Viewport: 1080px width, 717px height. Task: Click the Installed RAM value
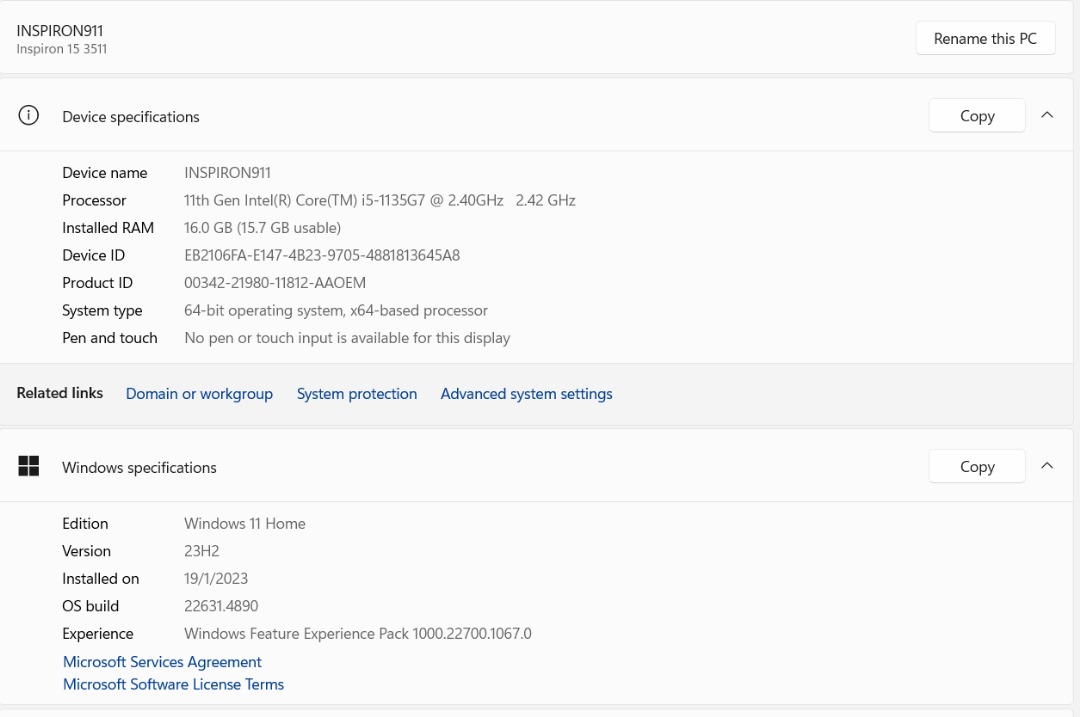point(262,228)
